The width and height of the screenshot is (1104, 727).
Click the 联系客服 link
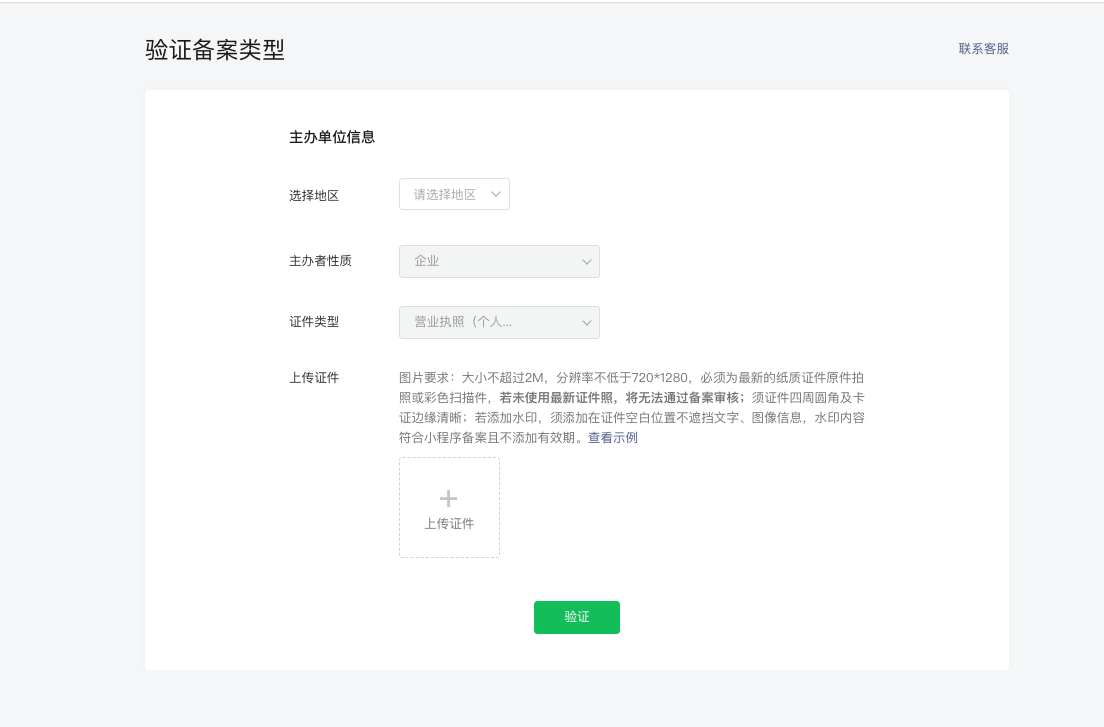coord(983,48)
